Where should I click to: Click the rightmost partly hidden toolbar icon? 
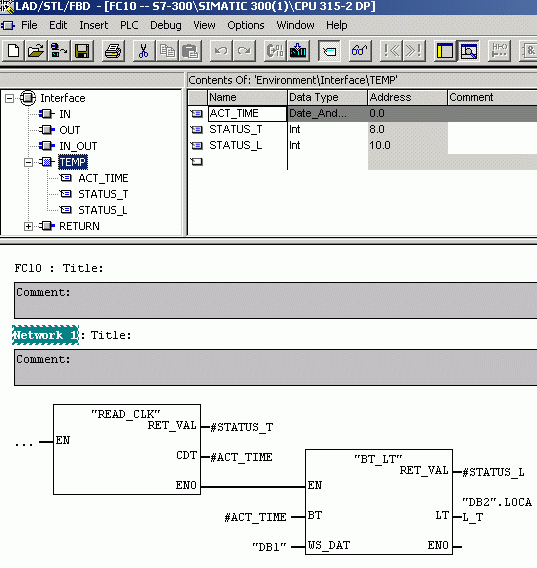[529, 51]
